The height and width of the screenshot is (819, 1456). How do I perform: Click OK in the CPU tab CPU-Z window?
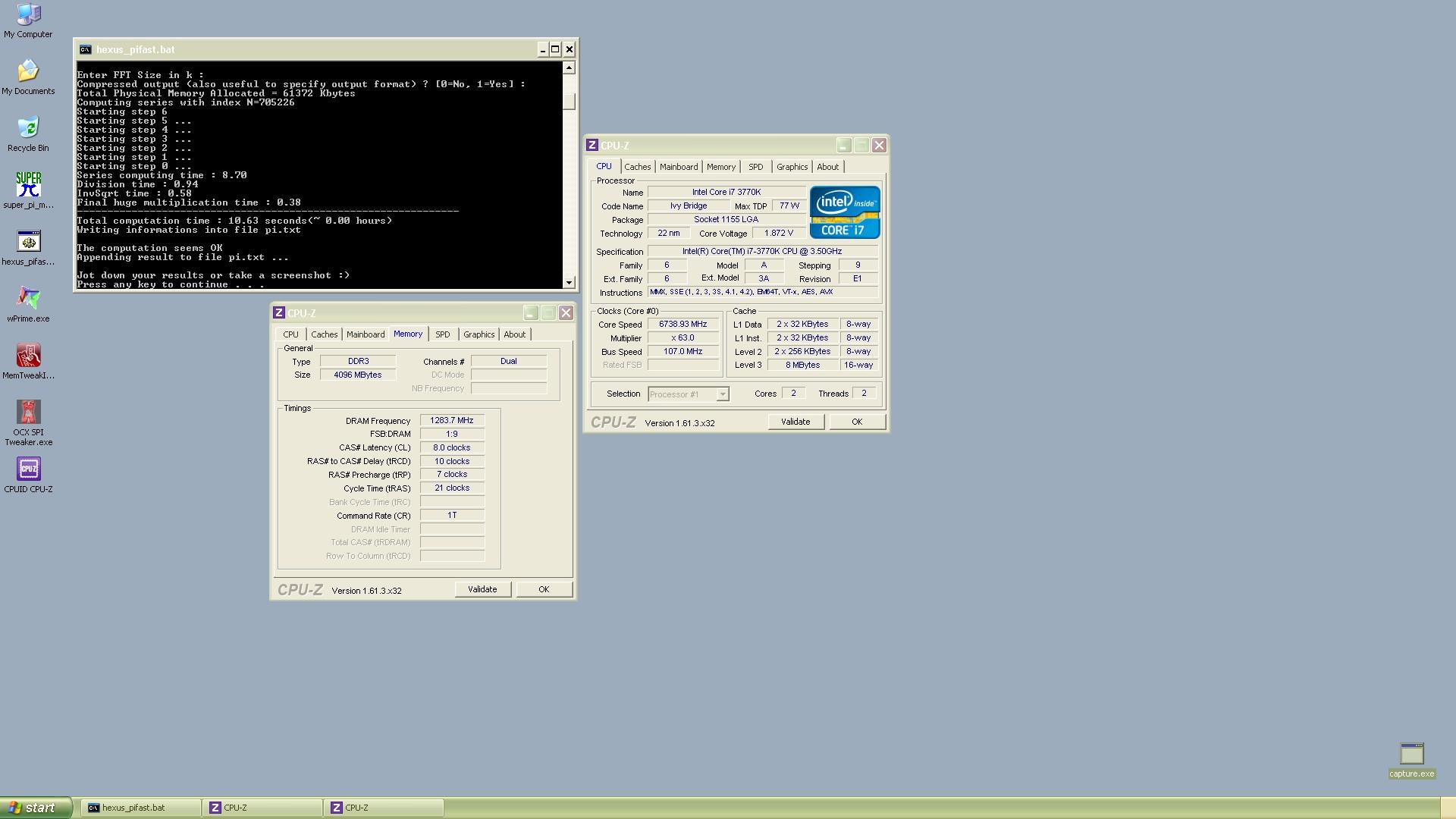857,422
